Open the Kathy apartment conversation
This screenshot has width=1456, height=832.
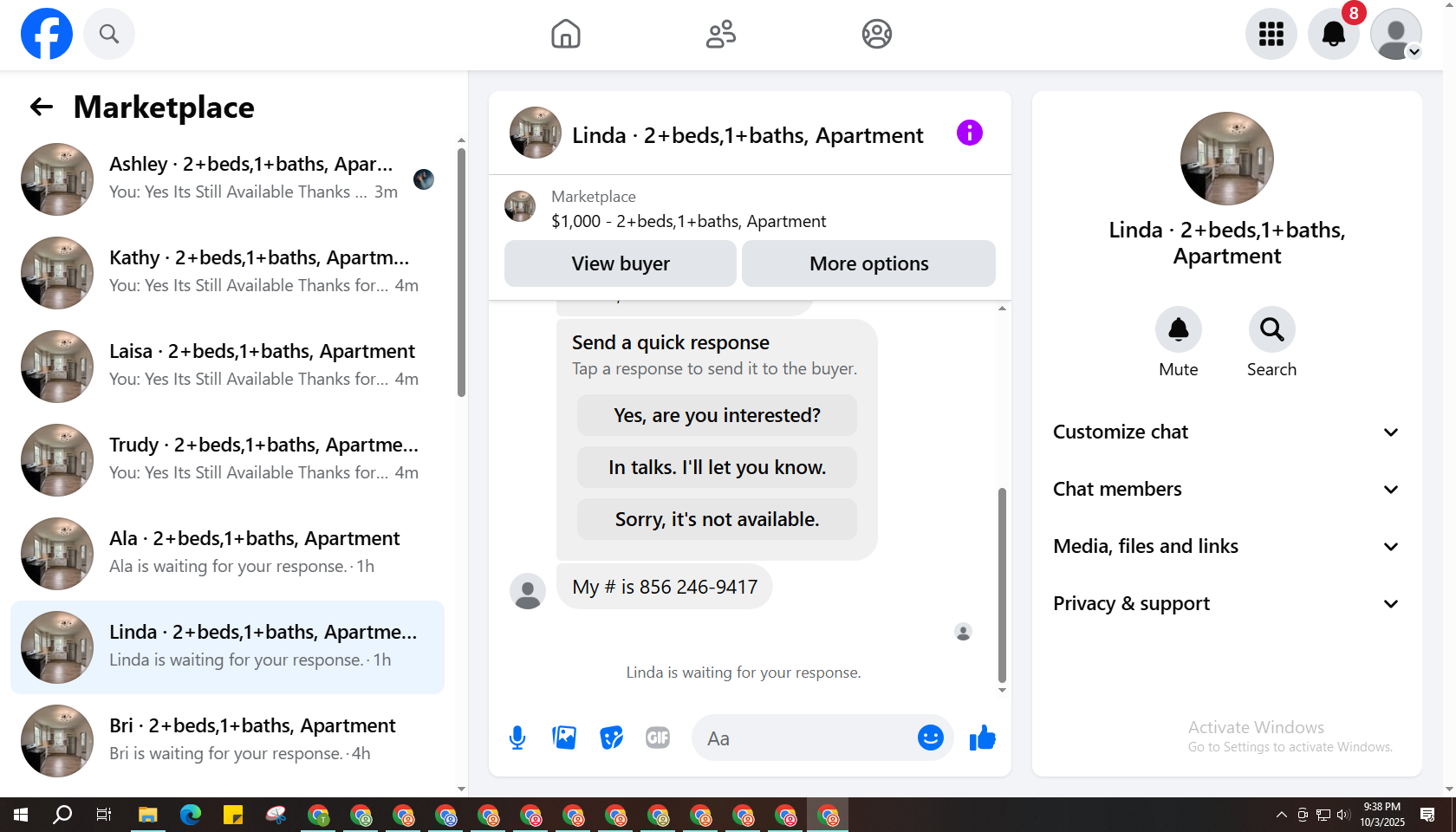[x=227, y=272]
